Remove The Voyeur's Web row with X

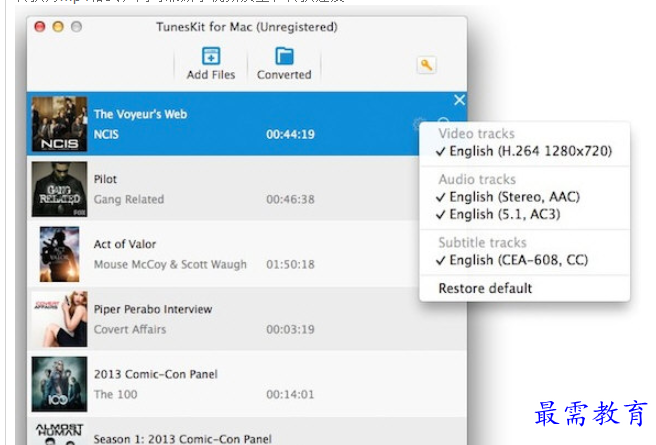pos(459,100)
